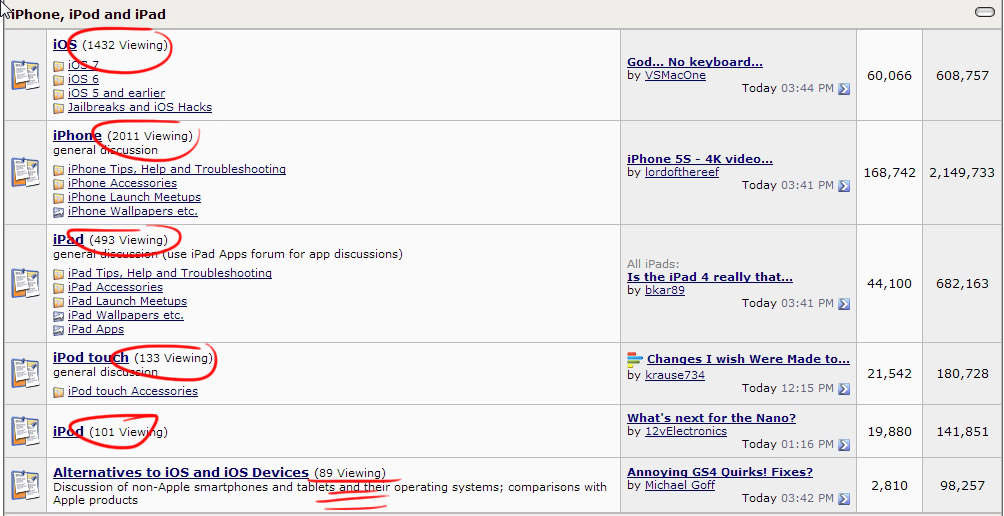Open the iPad forum

69,239
